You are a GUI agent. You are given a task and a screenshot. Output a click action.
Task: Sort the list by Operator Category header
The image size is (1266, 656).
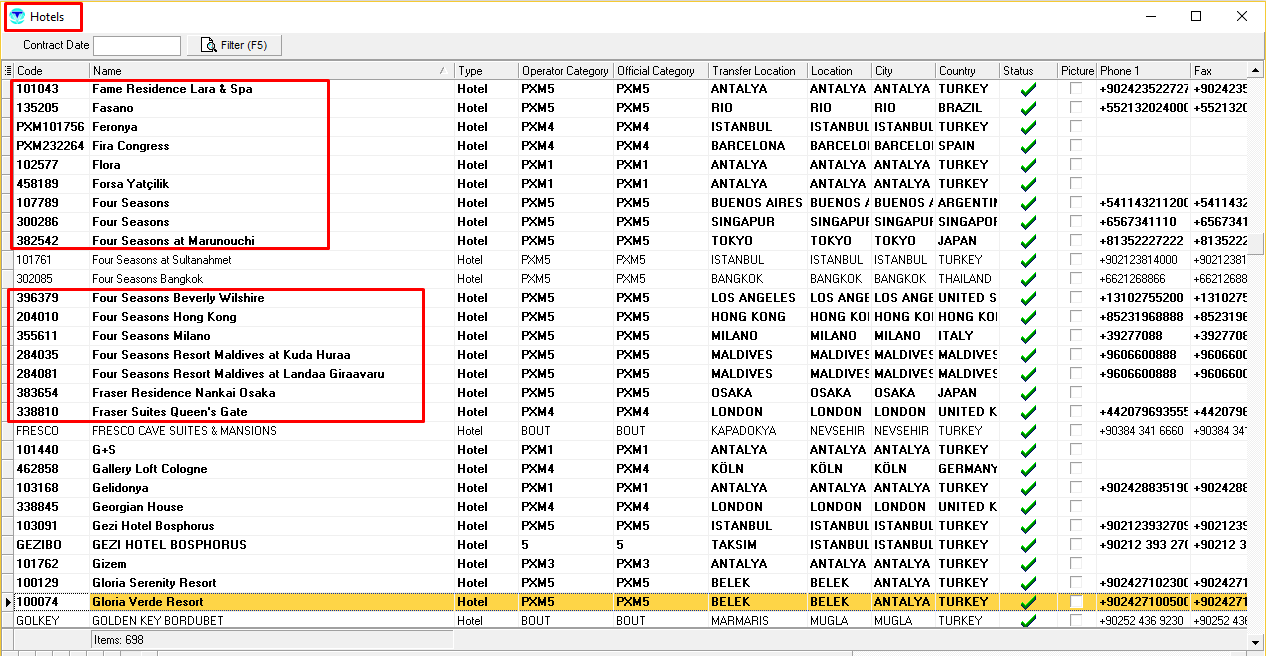(x=564, y=71)
